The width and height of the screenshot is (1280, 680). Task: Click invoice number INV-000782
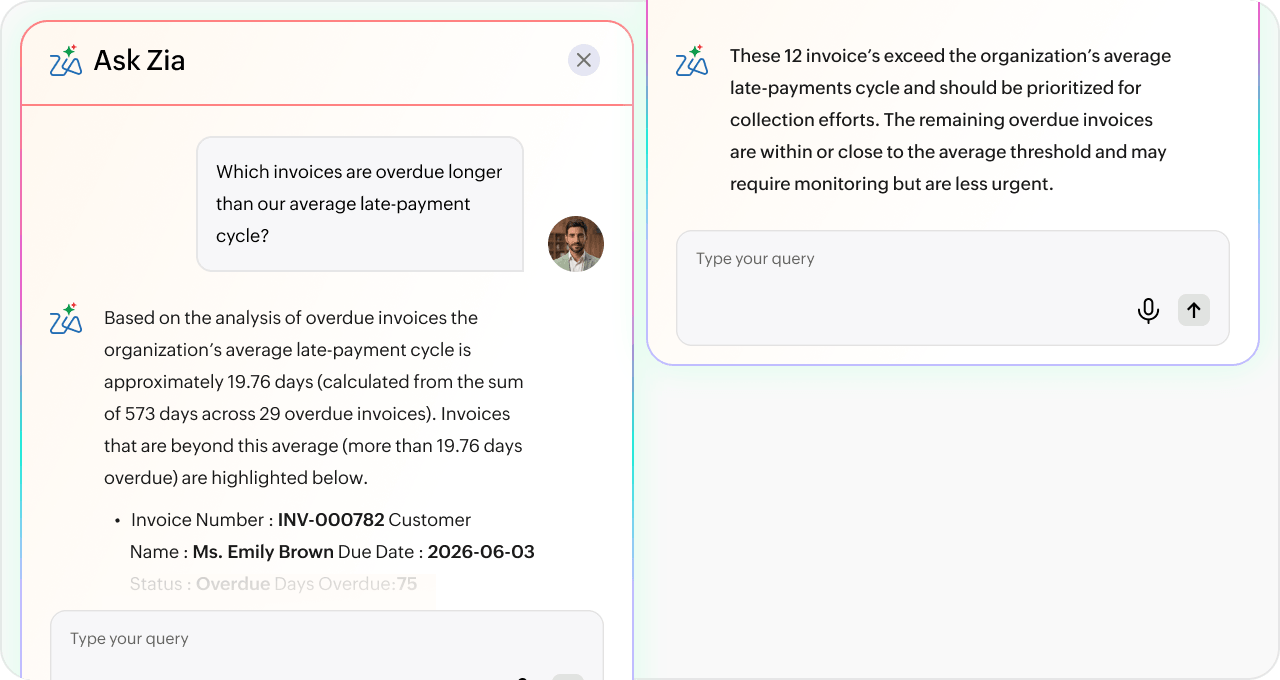(331, 520)
